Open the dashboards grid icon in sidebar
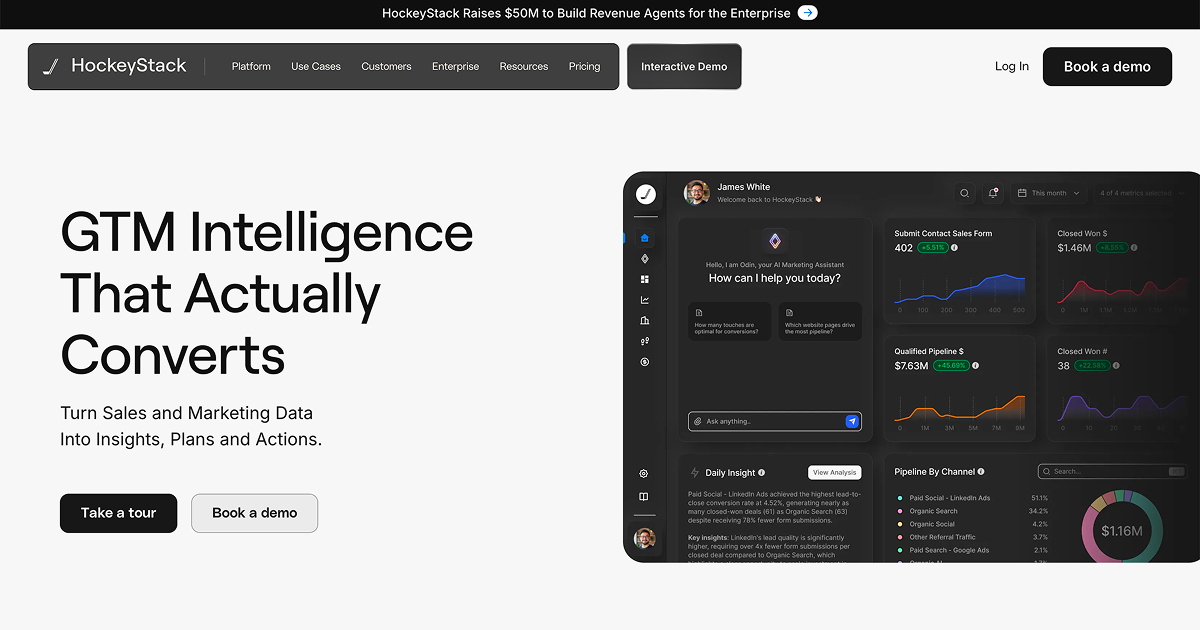1200x630 pixels. (x=645, y=279)
